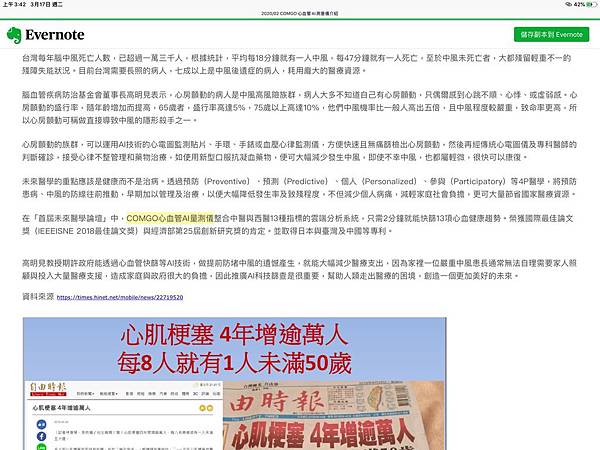The image size is (600, 450).
Task: Tap the page title in the top bar
Action: coord(300,13)
